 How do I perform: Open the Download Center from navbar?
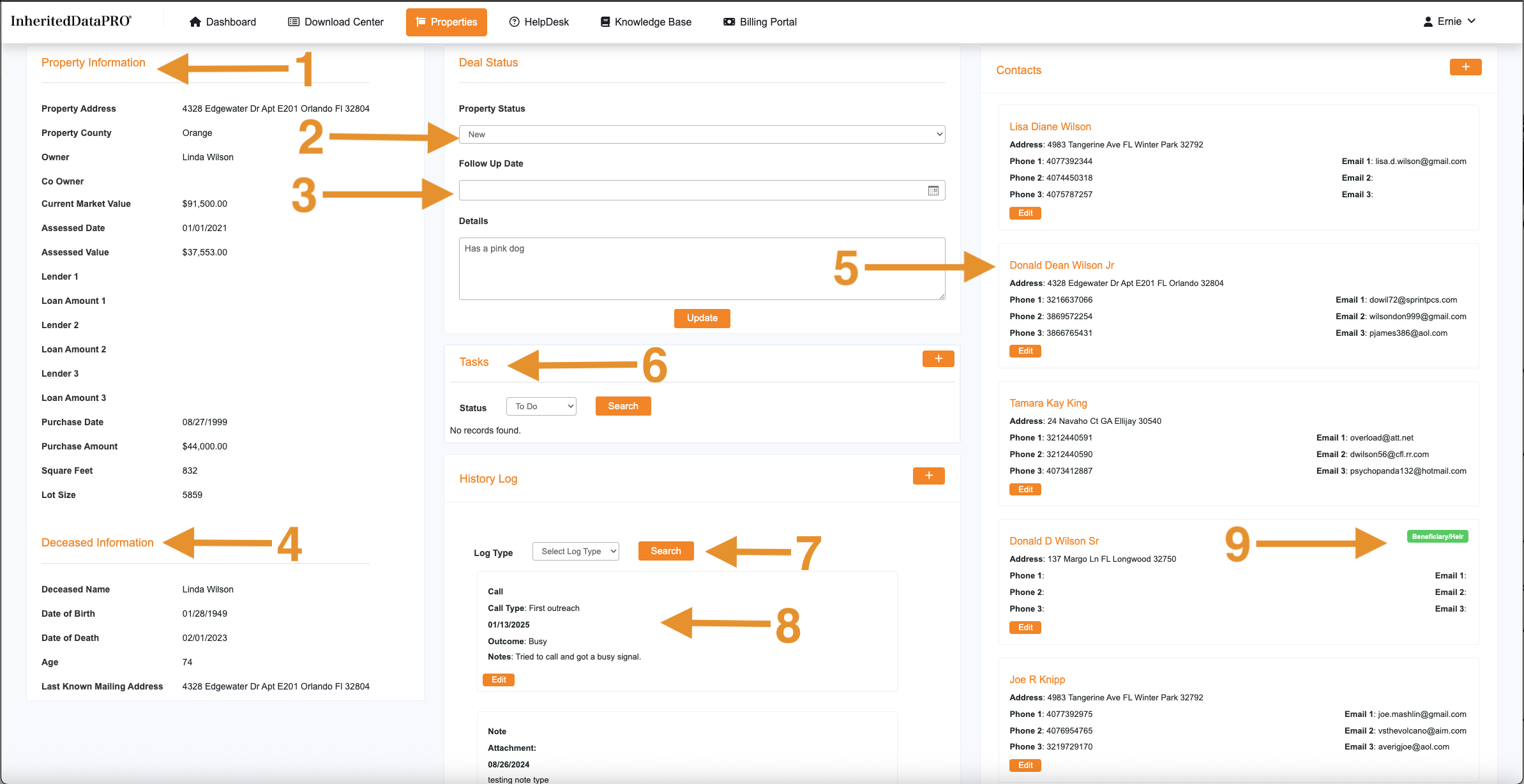tap(336, 22)
